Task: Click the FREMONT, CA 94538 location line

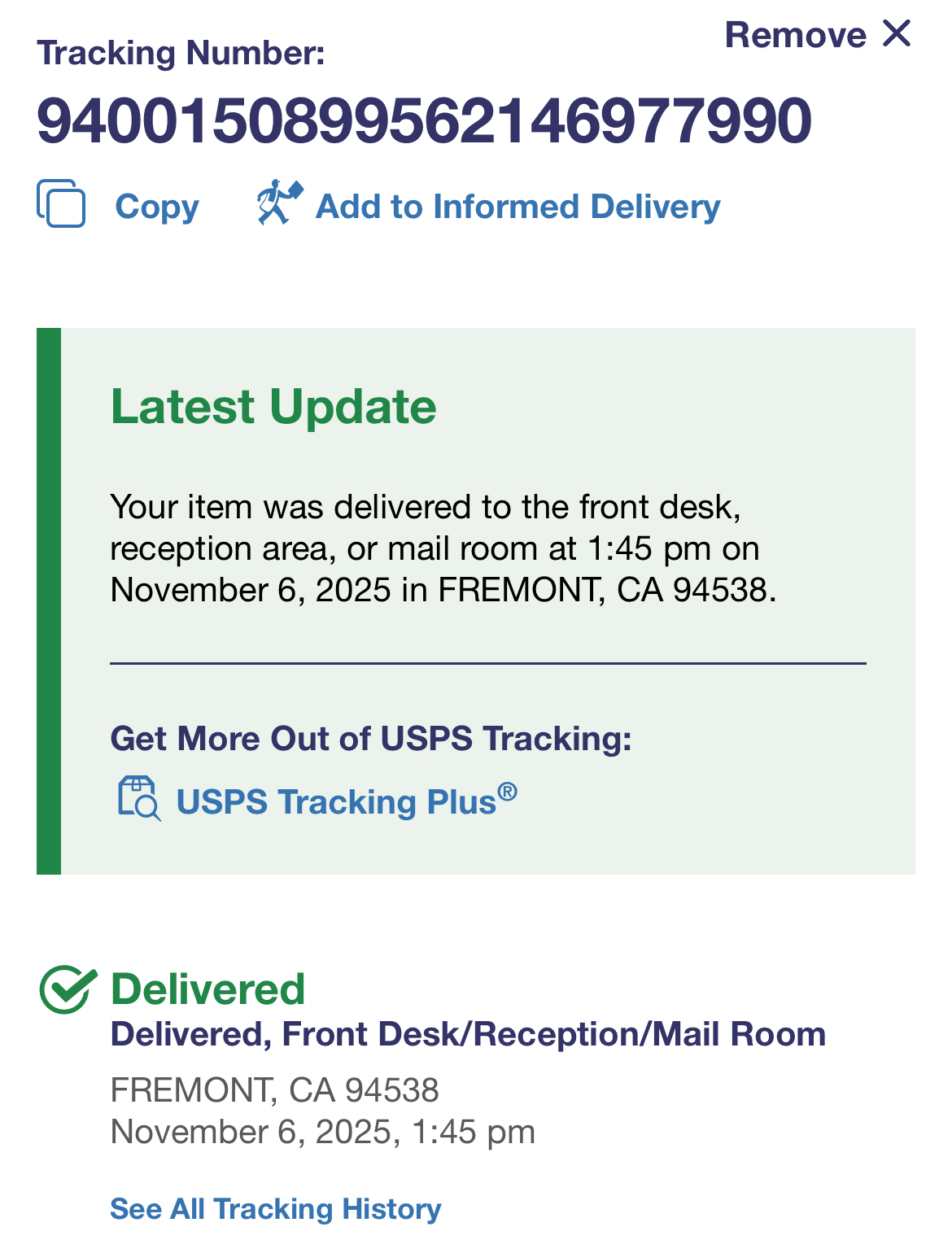Action: coord(274,1089)
